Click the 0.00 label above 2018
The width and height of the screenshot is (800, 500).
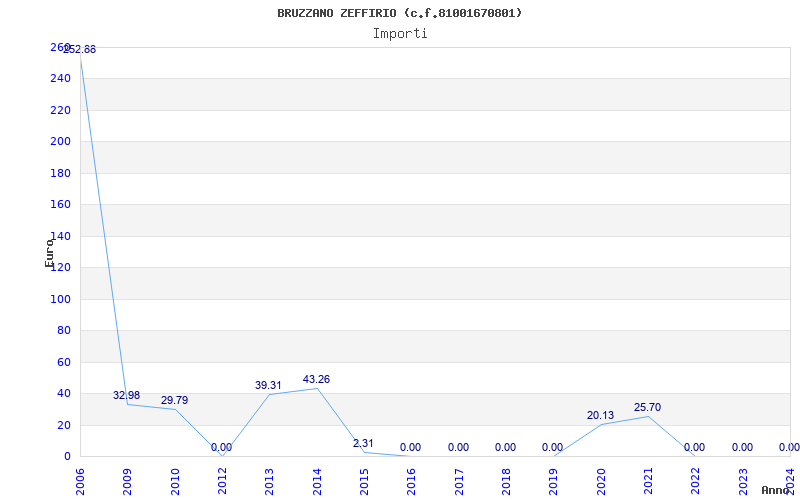506,447
